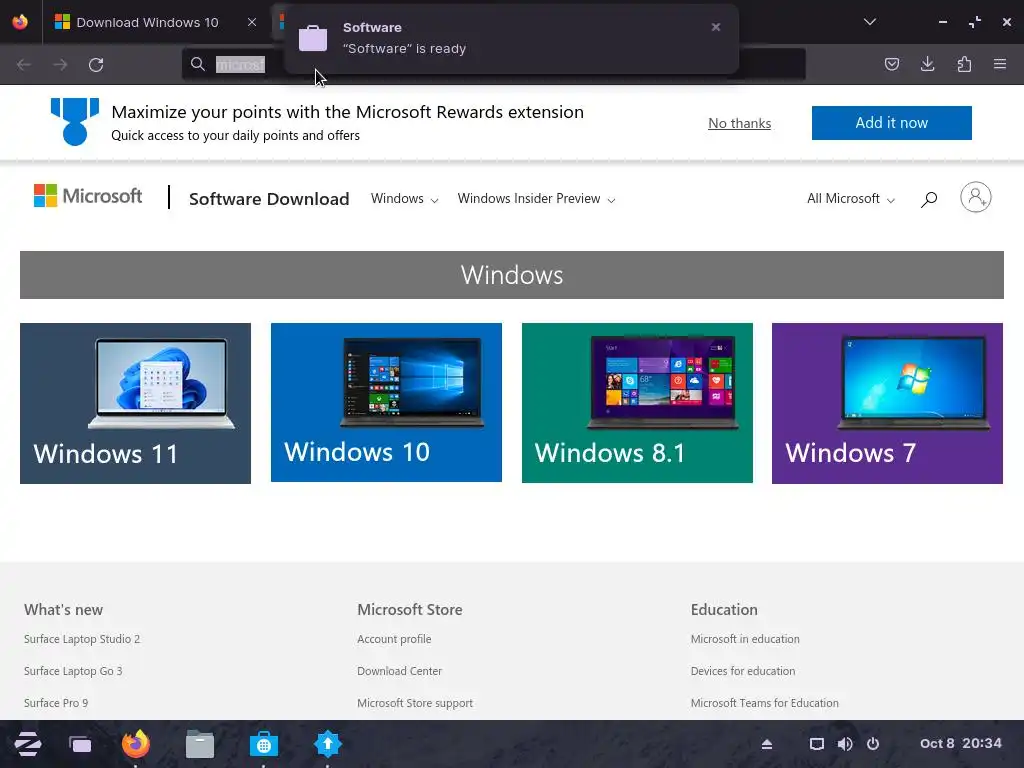Click the Firefox icon in the taskbar

pos(136,744)
